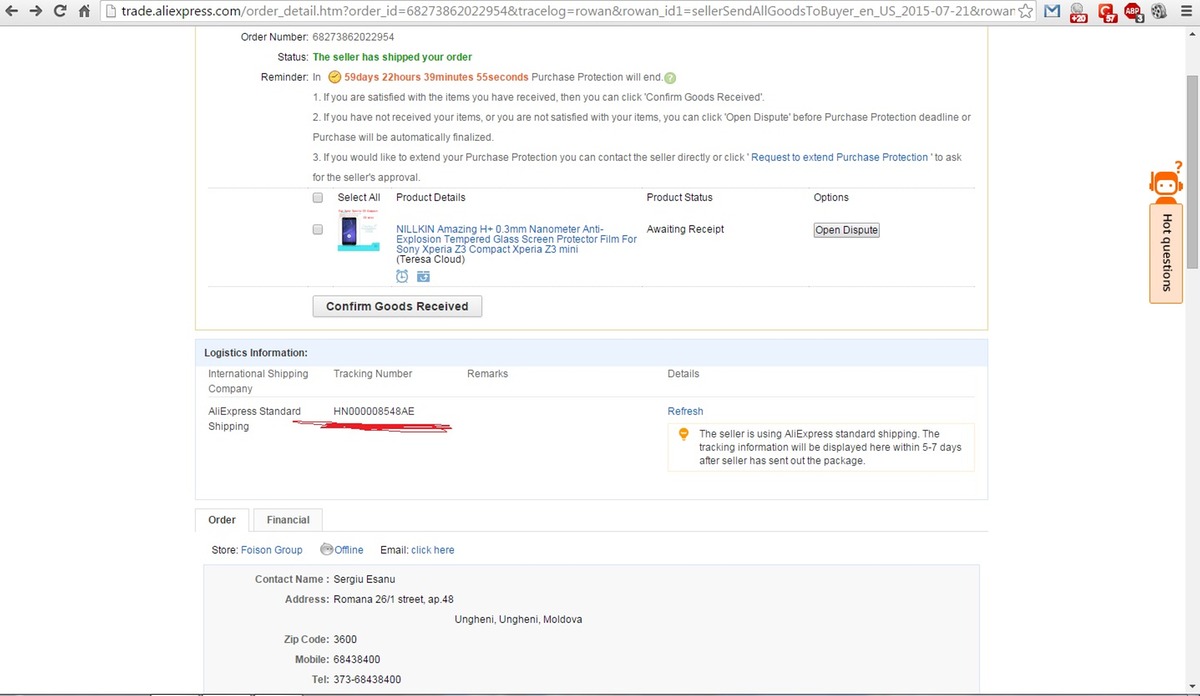Select the Order tab
Image resolution: width=1200 pixels, height=696 pixels.
pyautogui.click(x=222, y=520)
